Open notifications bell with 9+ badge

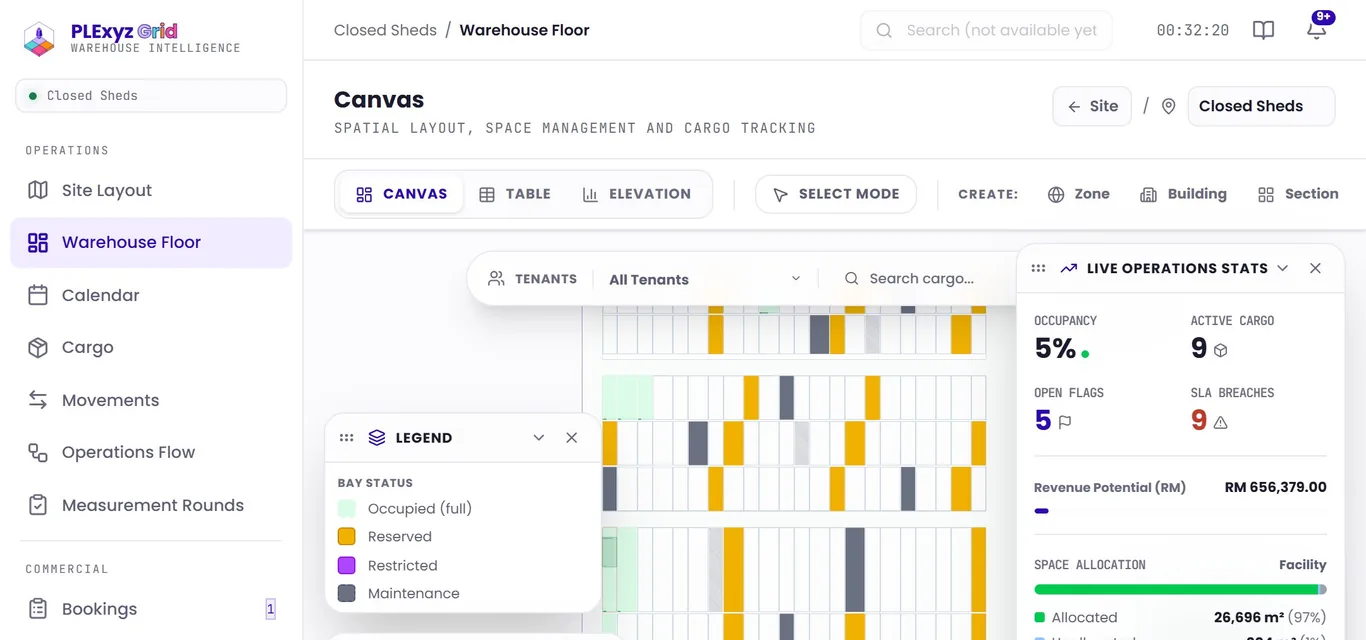(1317, 30)
